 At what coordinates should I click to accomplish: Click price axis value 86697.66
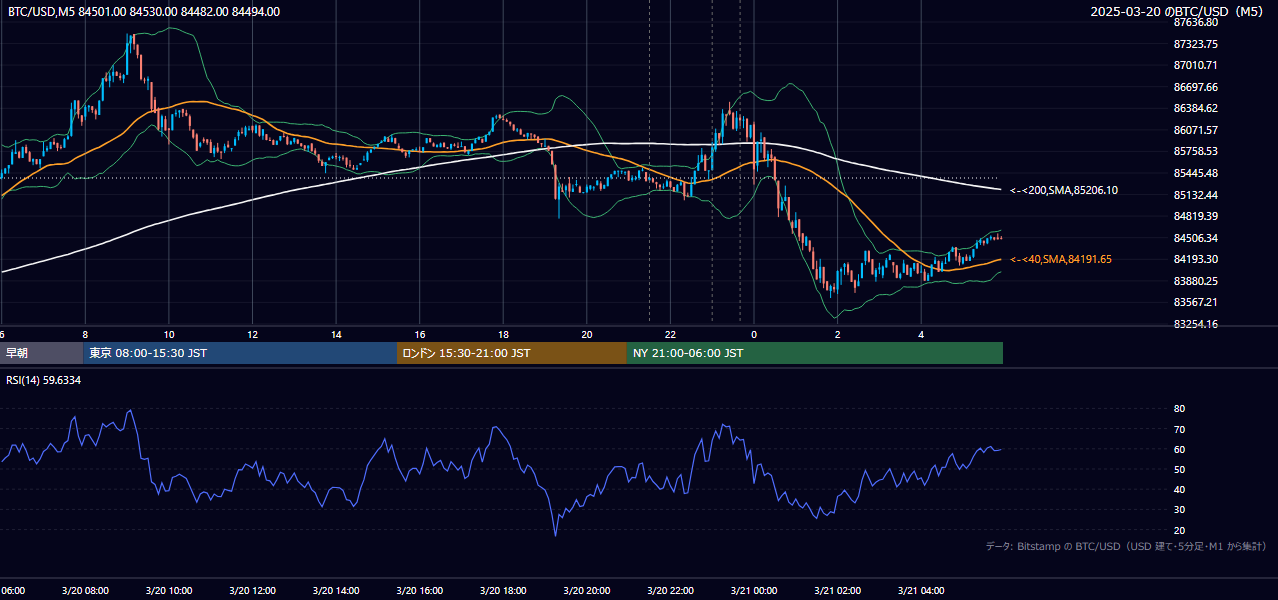1195,87
